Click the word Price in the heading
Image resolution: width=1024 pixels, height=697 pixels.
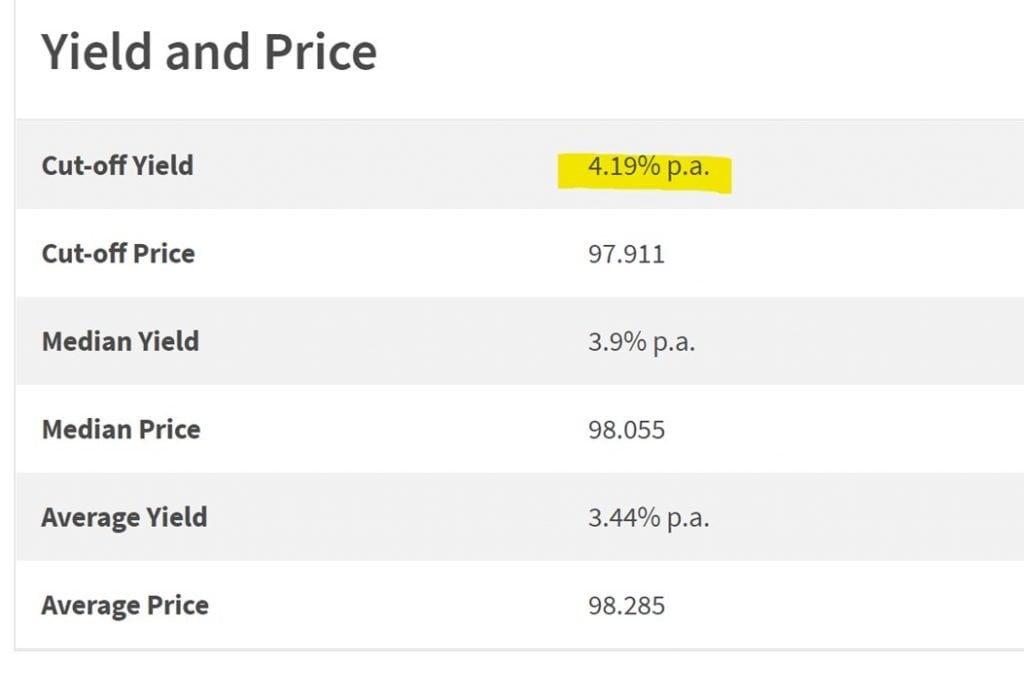click(321, 52)
